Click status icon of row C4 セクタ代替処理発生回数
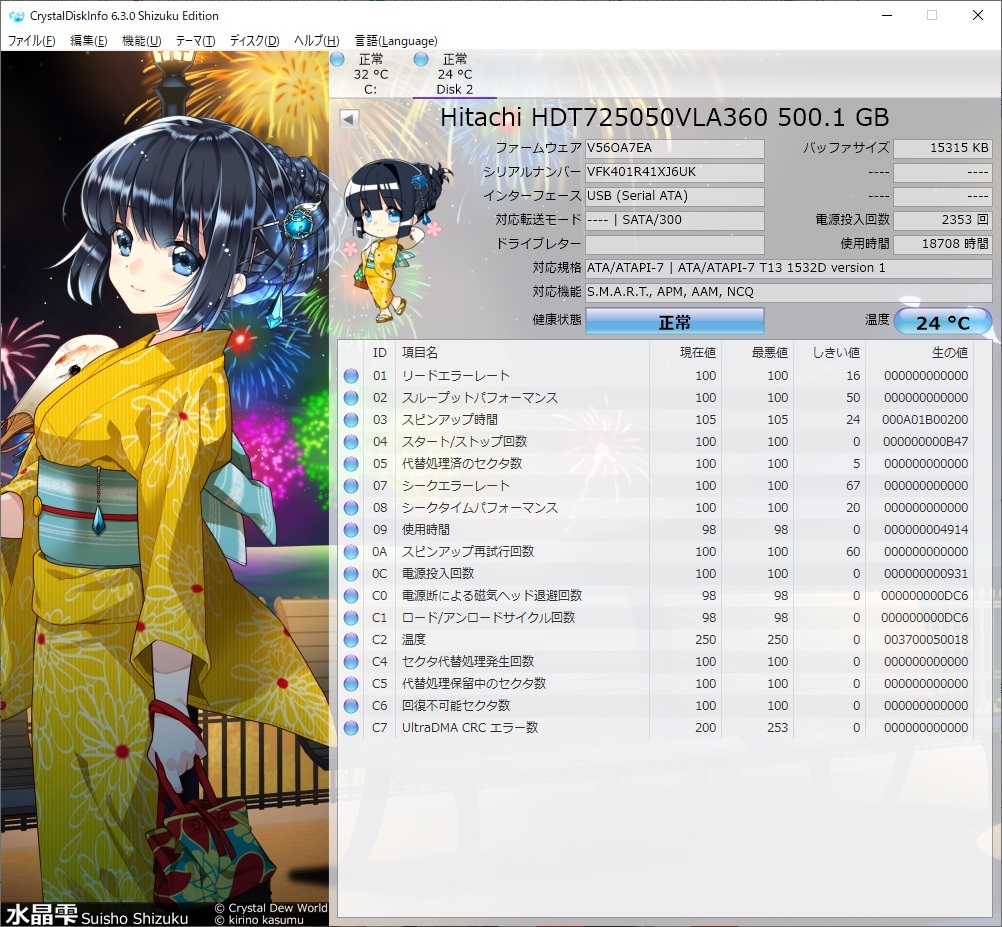This screenshot has width=1002, height=927. pyautogui.click(x=351, y=662)
